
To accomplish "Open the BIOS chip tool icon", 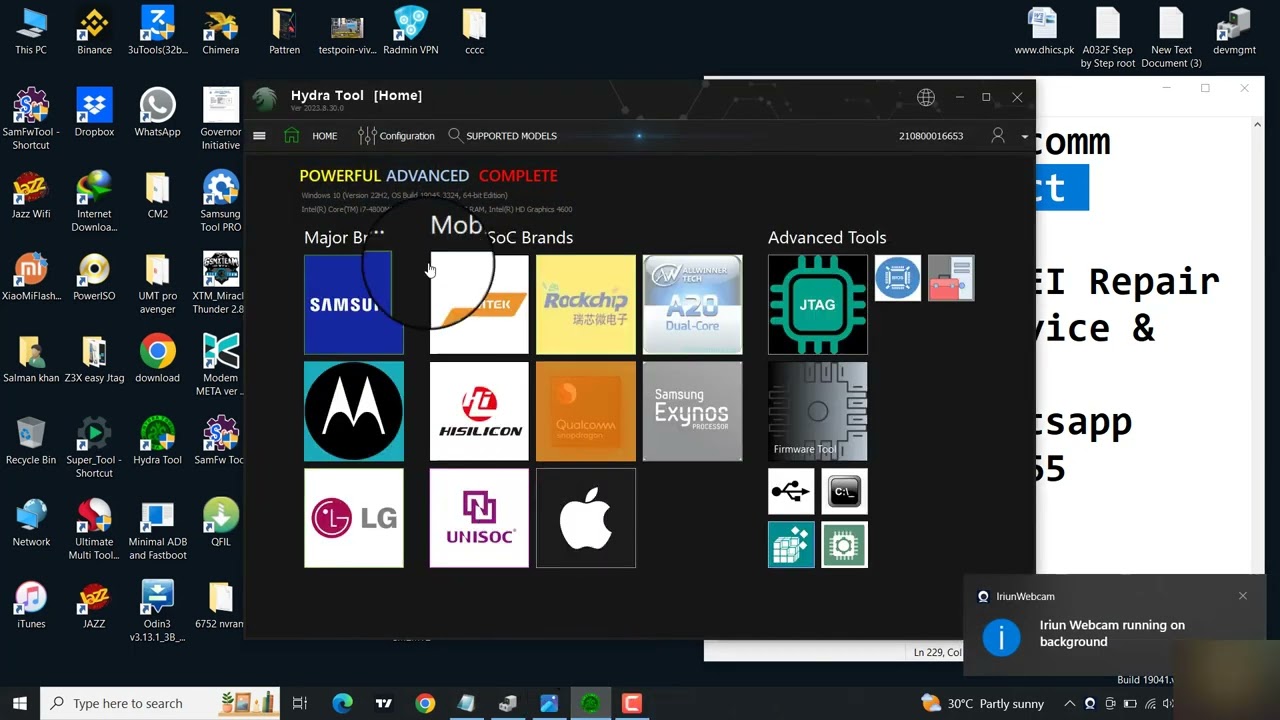I will coord(898,278).
